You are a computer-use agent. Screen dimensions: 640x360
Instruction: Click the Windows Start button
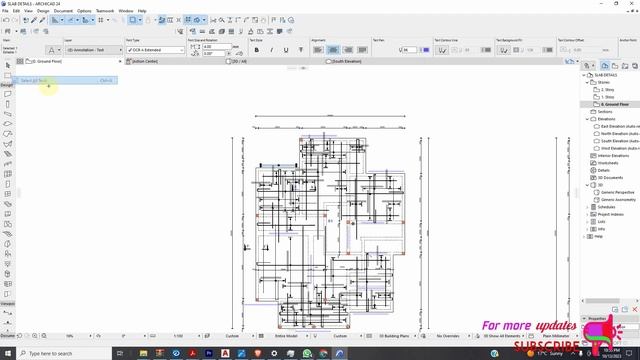[x=8, y=353]
